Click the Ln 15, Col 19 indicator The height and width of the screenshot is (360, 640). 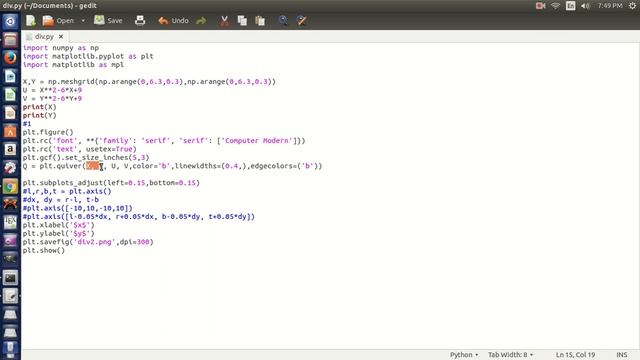coord(575,355)
